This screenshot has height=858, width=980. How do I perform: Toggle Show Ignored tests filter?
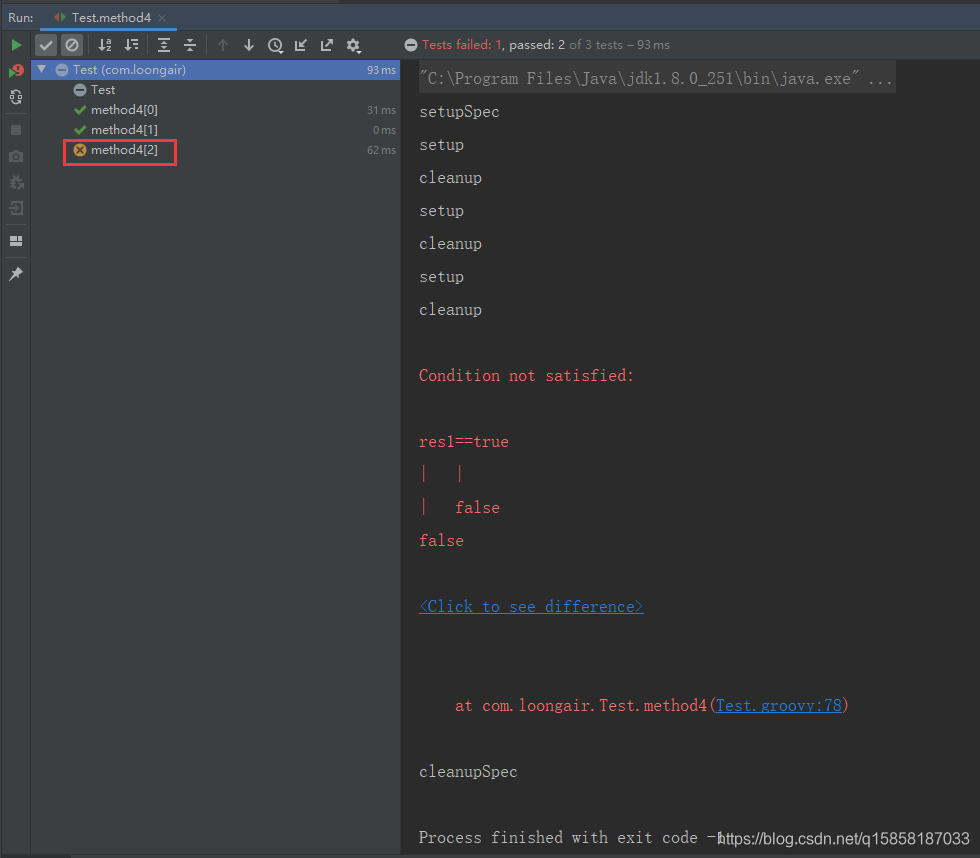(71, 45)
